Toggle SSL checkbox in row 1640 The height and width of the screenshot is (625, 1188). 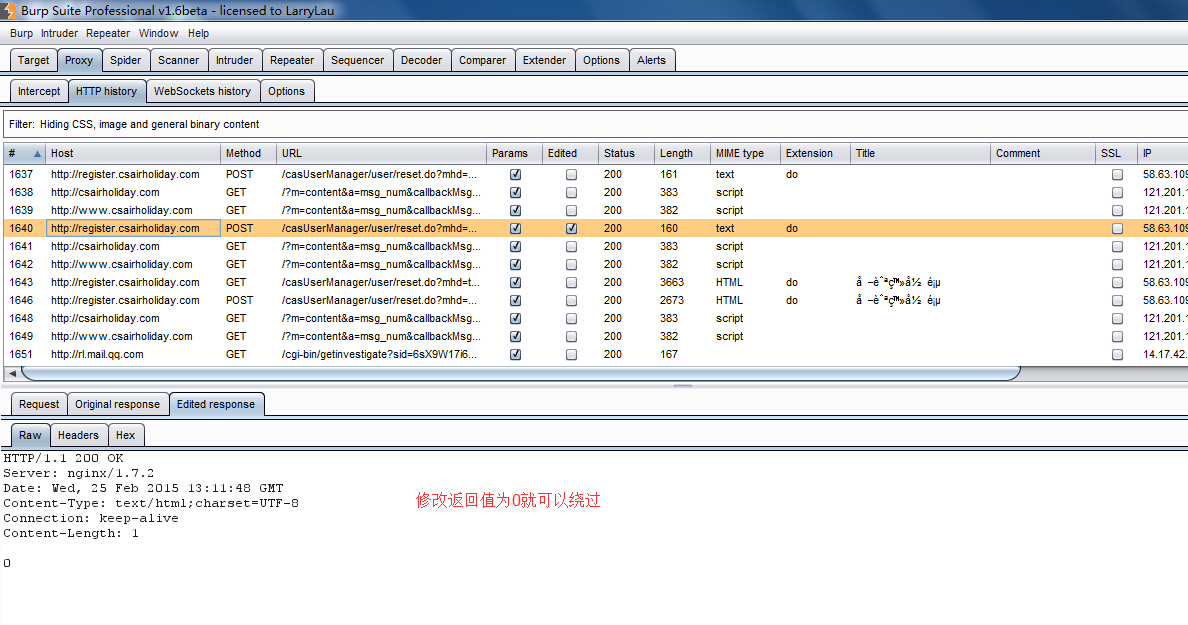1117,228
